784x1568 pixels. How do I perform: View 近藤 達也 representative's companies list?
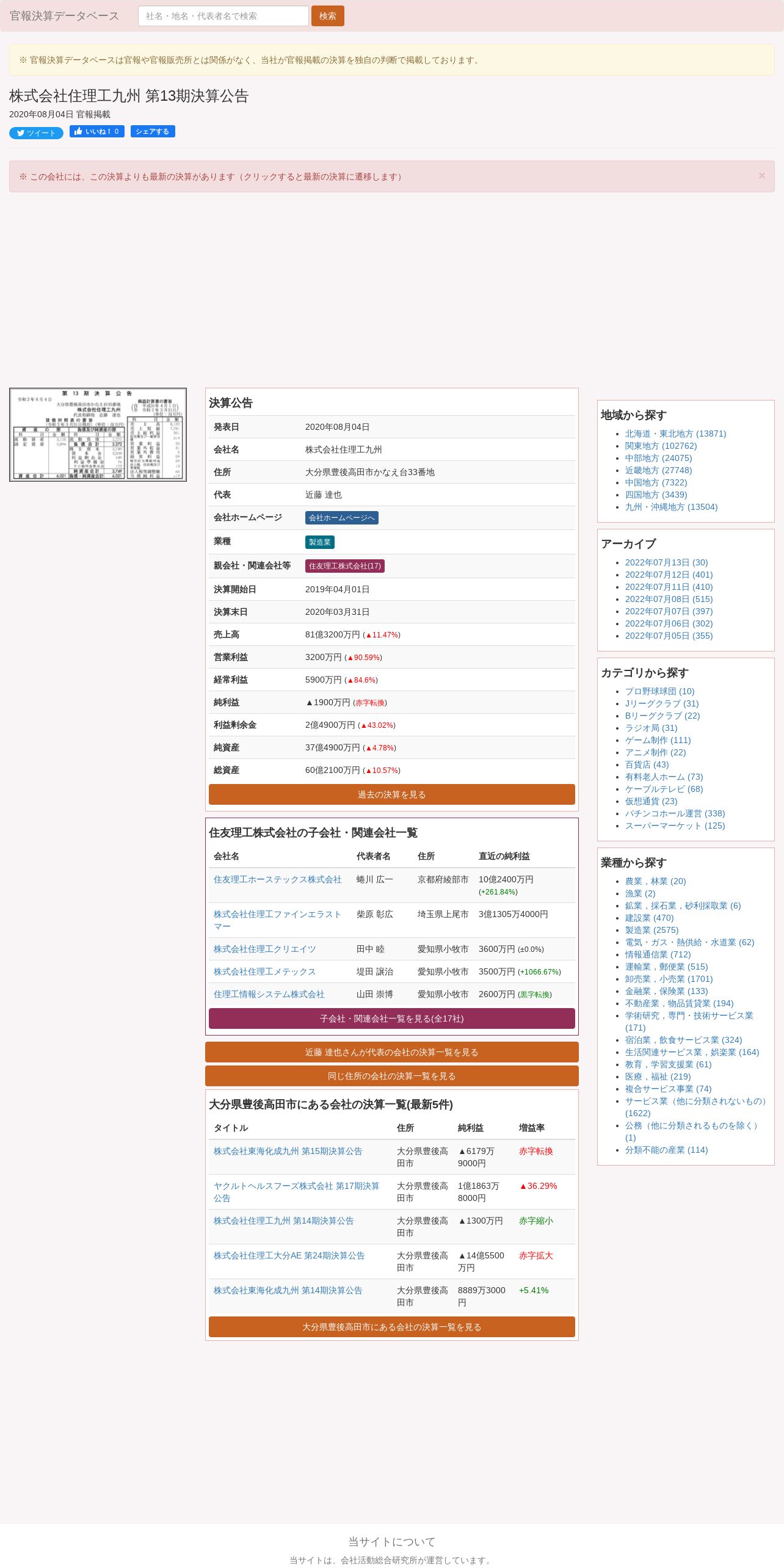(x=391, y=1052)
